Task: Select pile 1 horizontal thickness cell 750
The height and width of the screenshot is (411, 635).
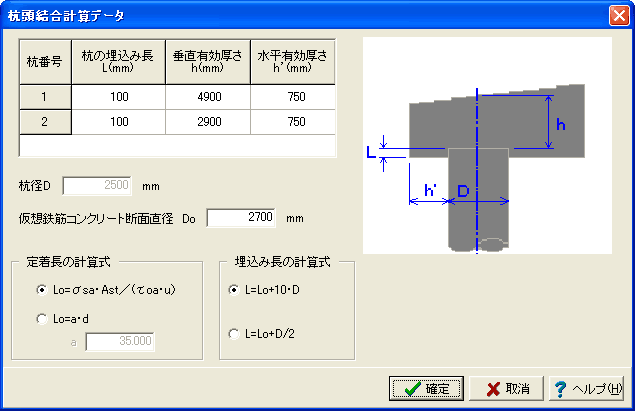Action: [x=293, y=97]
